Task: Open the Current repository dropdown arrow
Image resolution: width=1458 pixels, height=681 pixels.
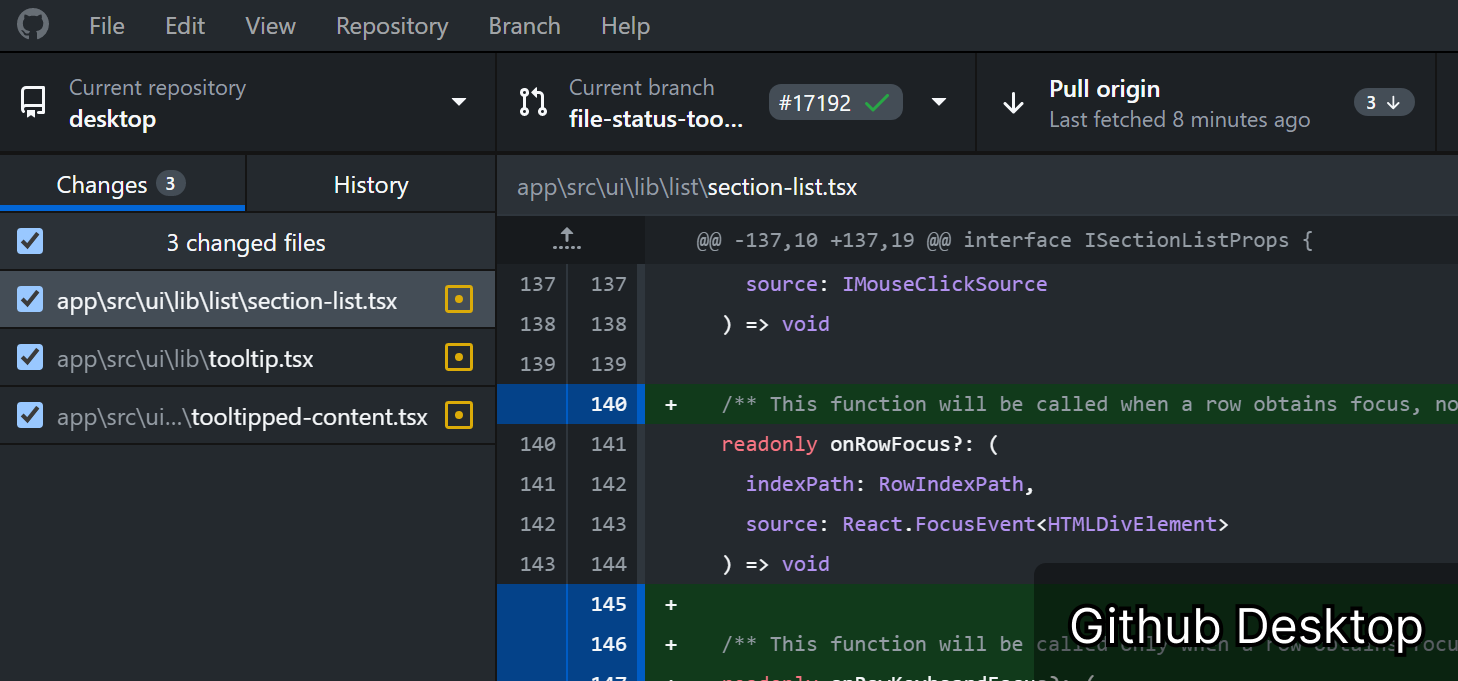Action: (x=459, y=102)
